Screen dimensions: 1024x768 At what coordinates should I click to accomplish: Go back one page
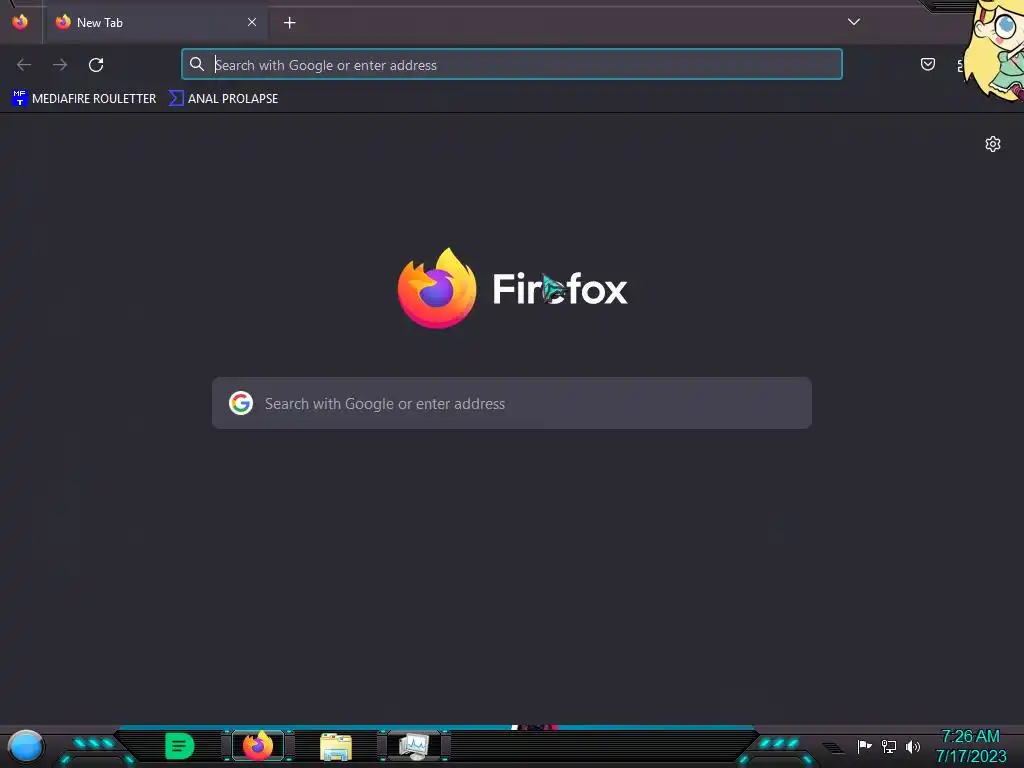pos(24,65)
